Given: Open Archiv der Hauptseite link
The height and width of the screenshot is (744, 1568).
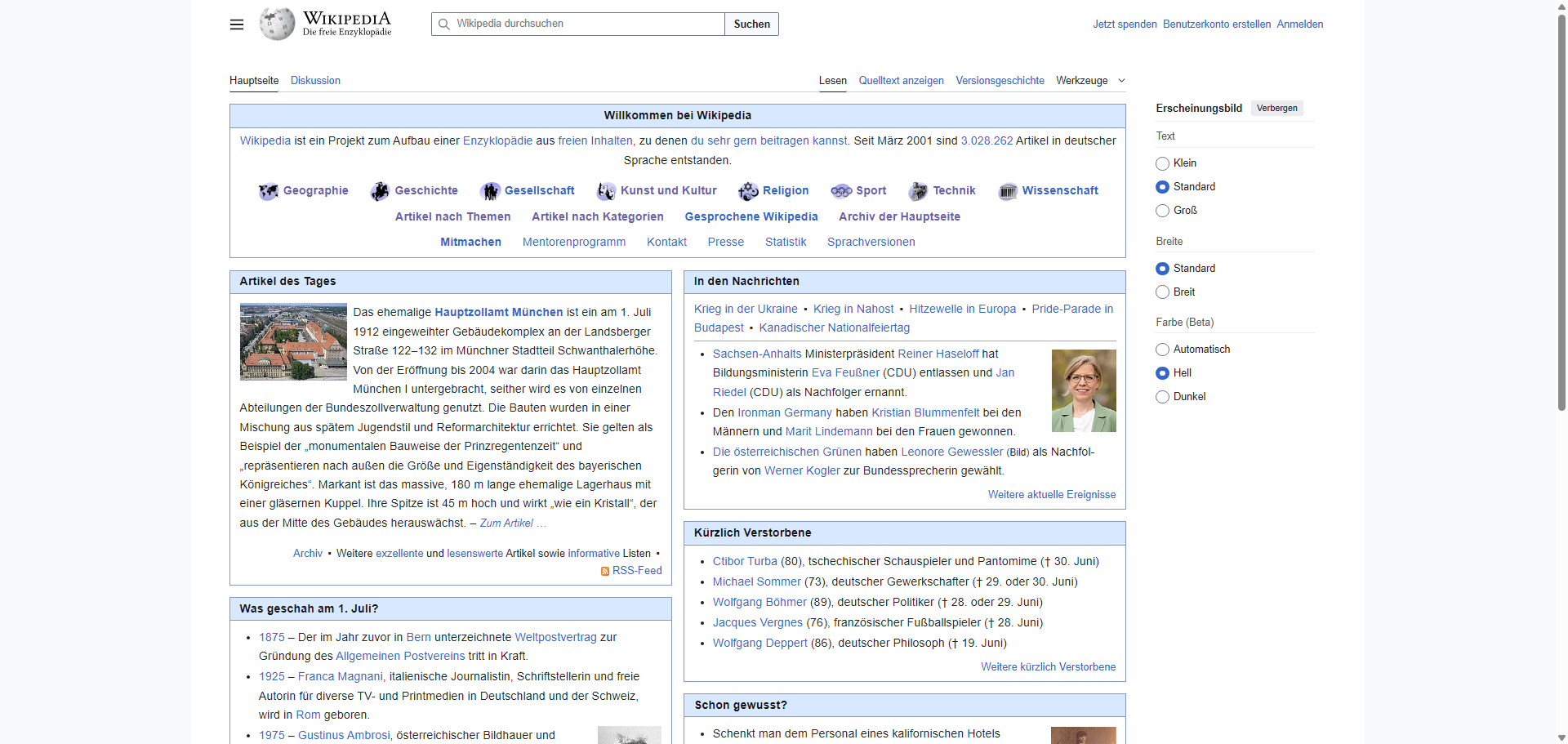Looking at the screenshot, I should 899,217.
